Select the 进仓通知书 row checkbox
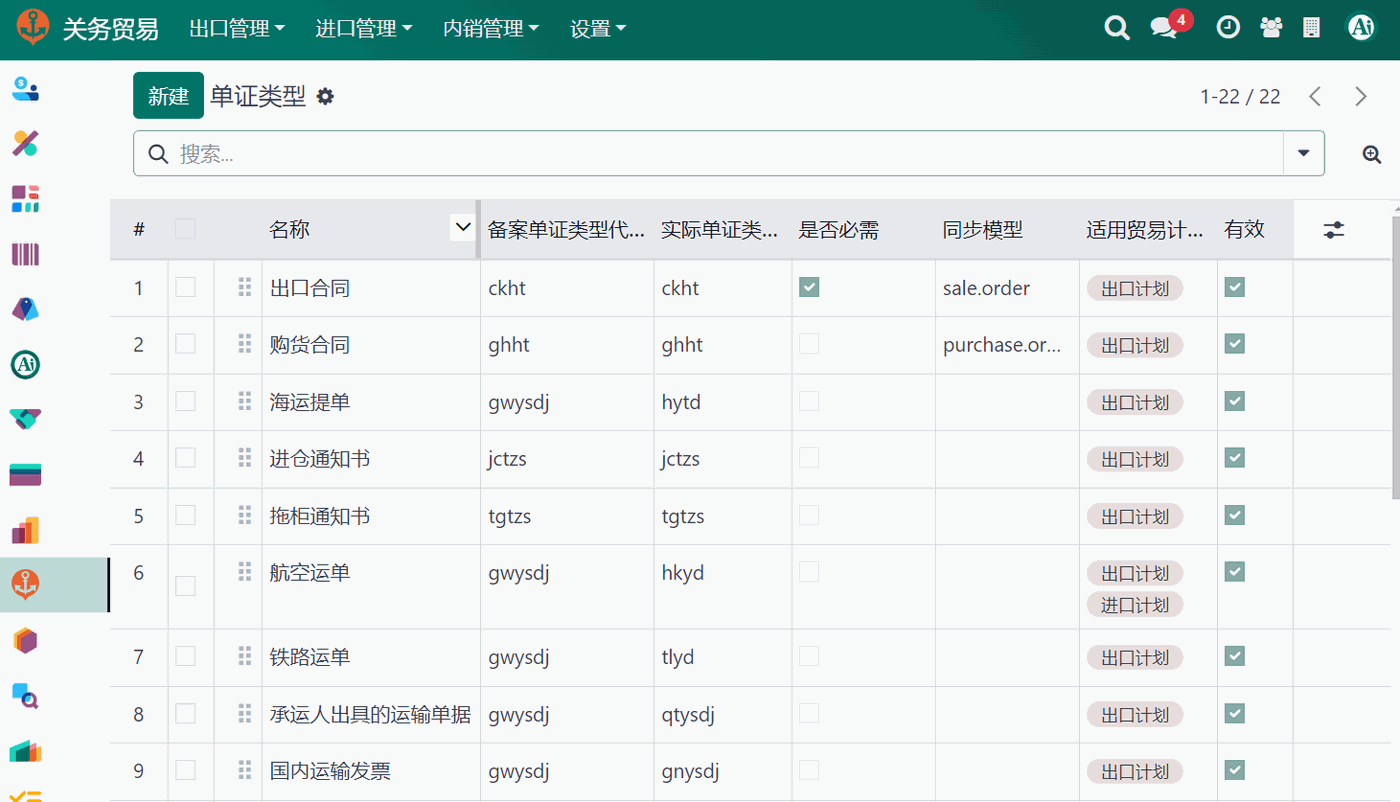 [185, 458]
